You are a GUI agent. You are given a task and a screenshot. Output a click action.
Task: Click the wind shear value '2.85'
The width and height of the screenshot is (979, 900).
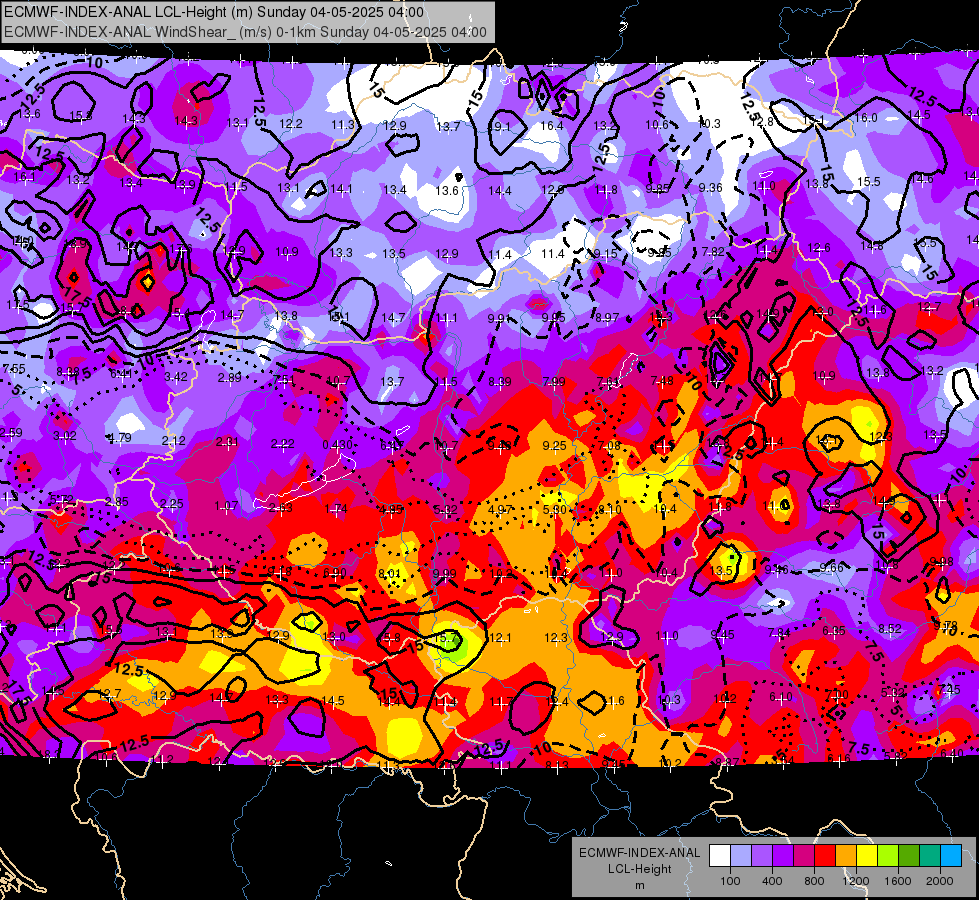[x=117, y=502]
